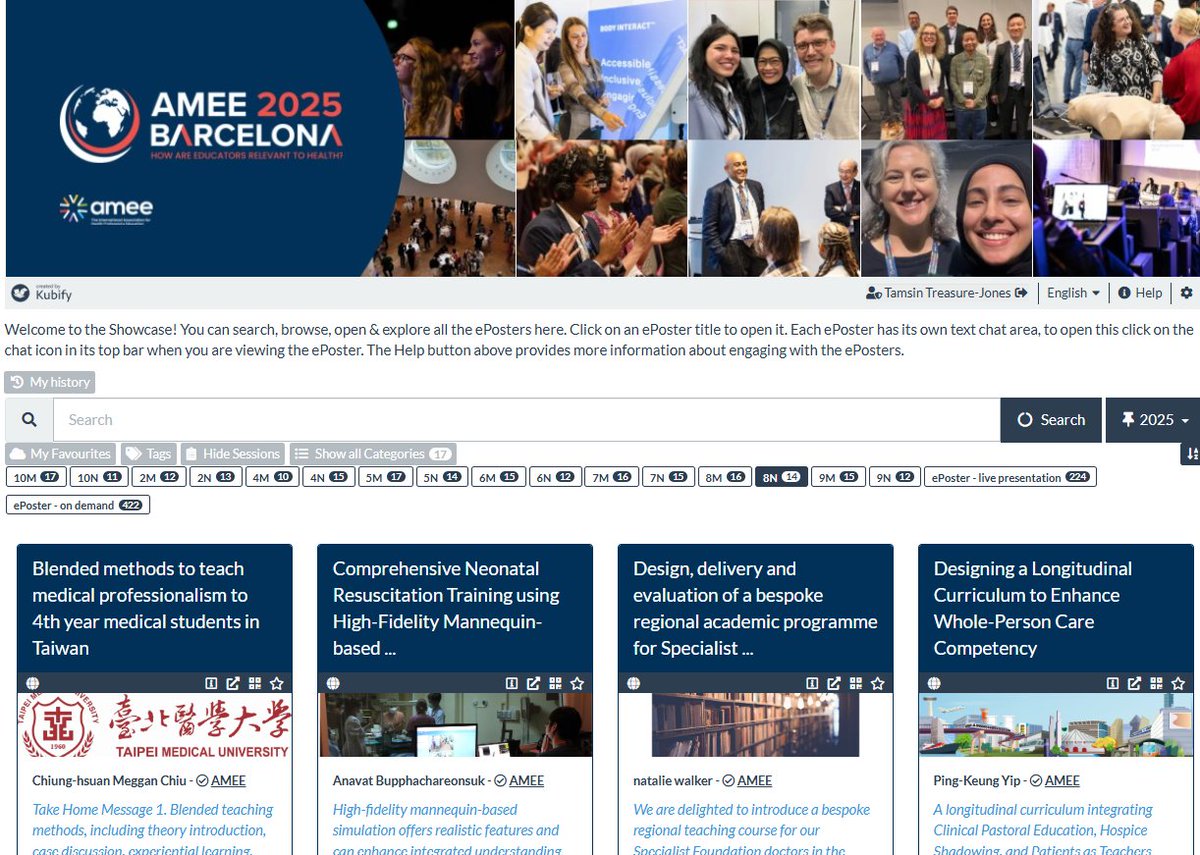Open the settings gear icon
This screenshot has width=1200, height=855.
coord(1186,293)
